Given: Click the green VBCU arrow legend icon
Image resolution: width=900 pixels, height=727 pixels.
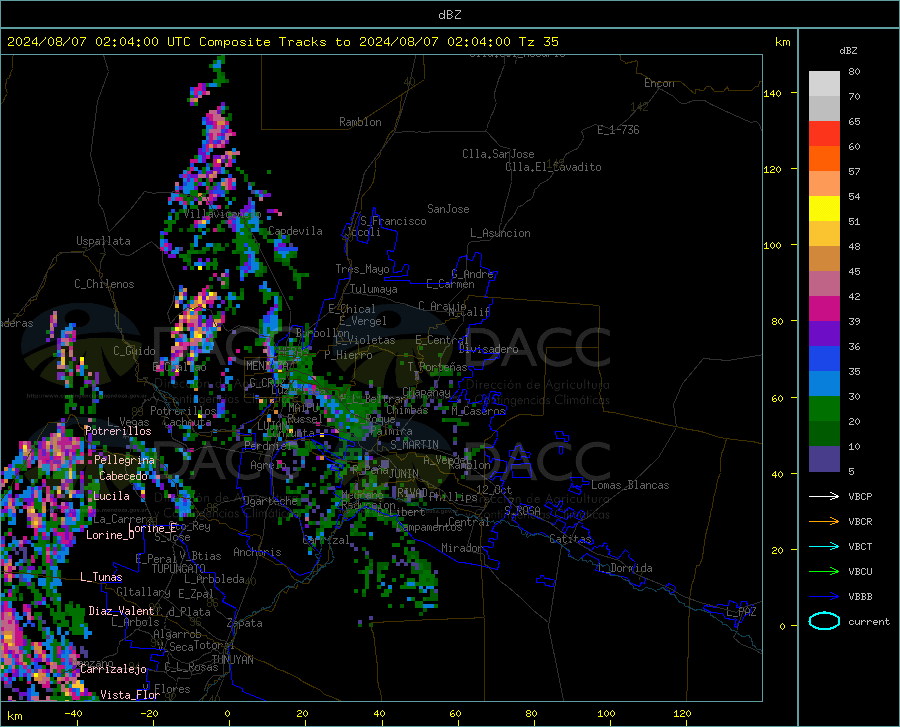Looking at the screenshot, I should 824,572.
